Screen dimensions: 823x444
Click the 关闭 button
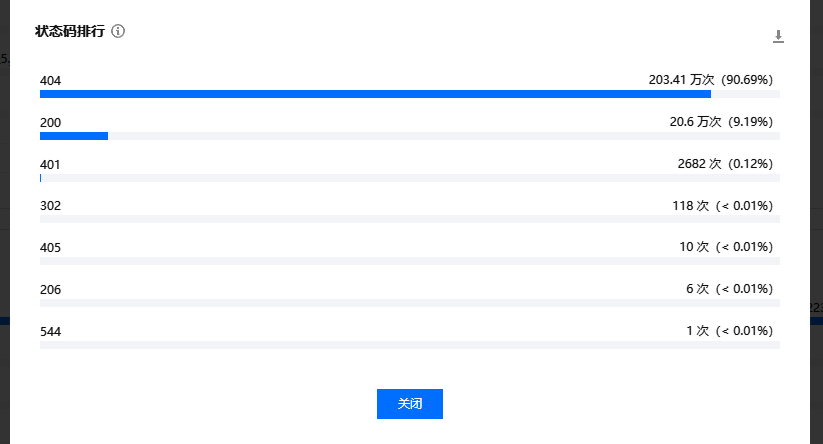[409, 404]
